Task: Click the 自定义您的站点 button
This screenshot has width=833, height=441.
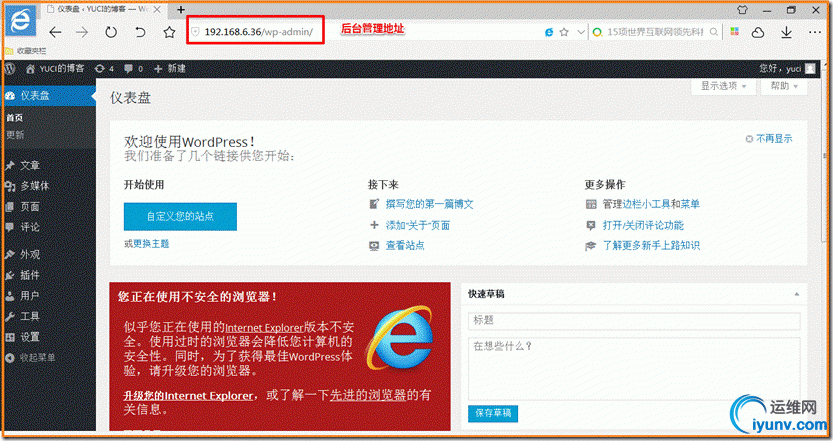Action: [180, 216]
